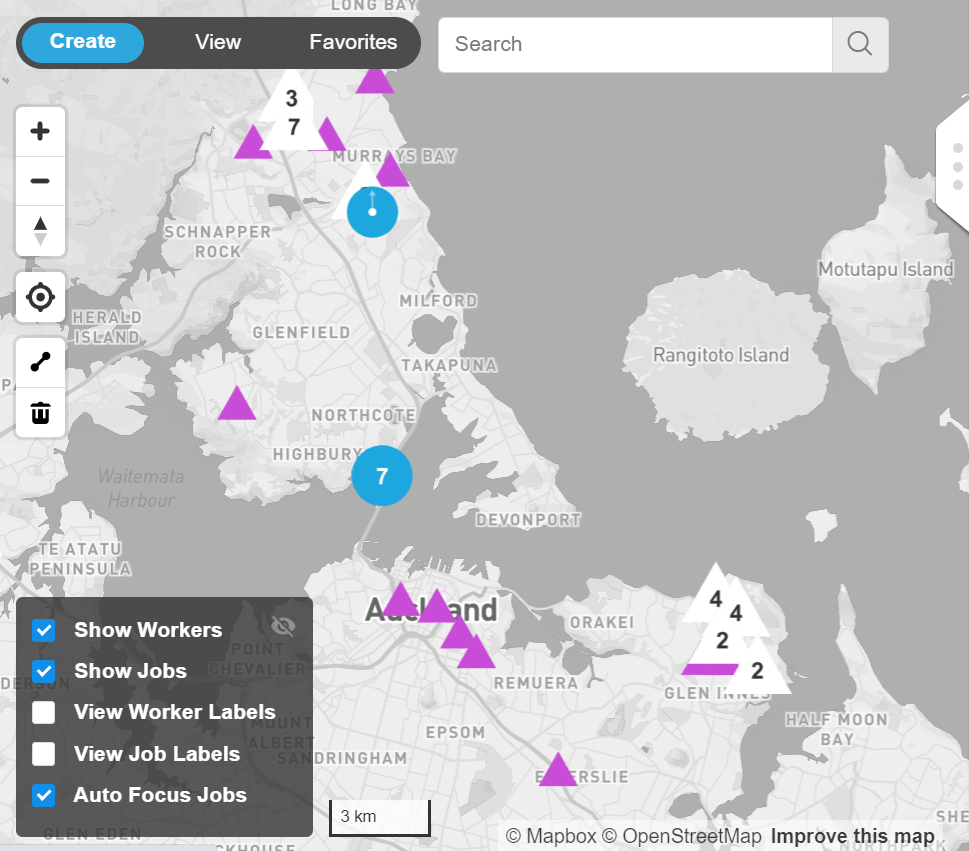
Task: Expand the blue cluster of 7 workers
Action: 381,476
